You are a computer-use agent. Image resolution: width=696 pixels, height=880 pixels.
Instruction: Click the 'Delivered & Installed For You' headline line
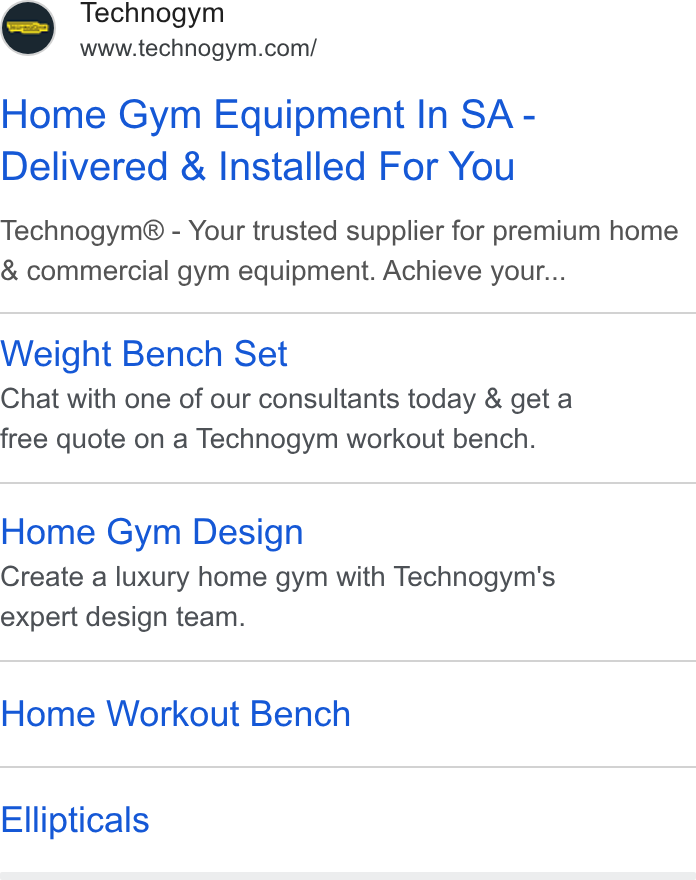pos(258,167)
